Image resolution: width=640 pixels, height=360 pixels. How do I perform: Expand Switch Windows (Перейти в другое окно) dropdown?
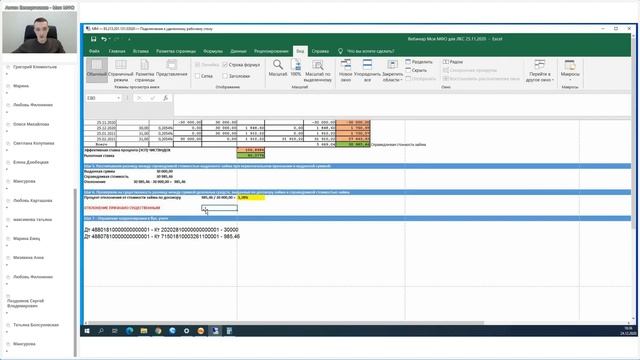tap(540, 70)
